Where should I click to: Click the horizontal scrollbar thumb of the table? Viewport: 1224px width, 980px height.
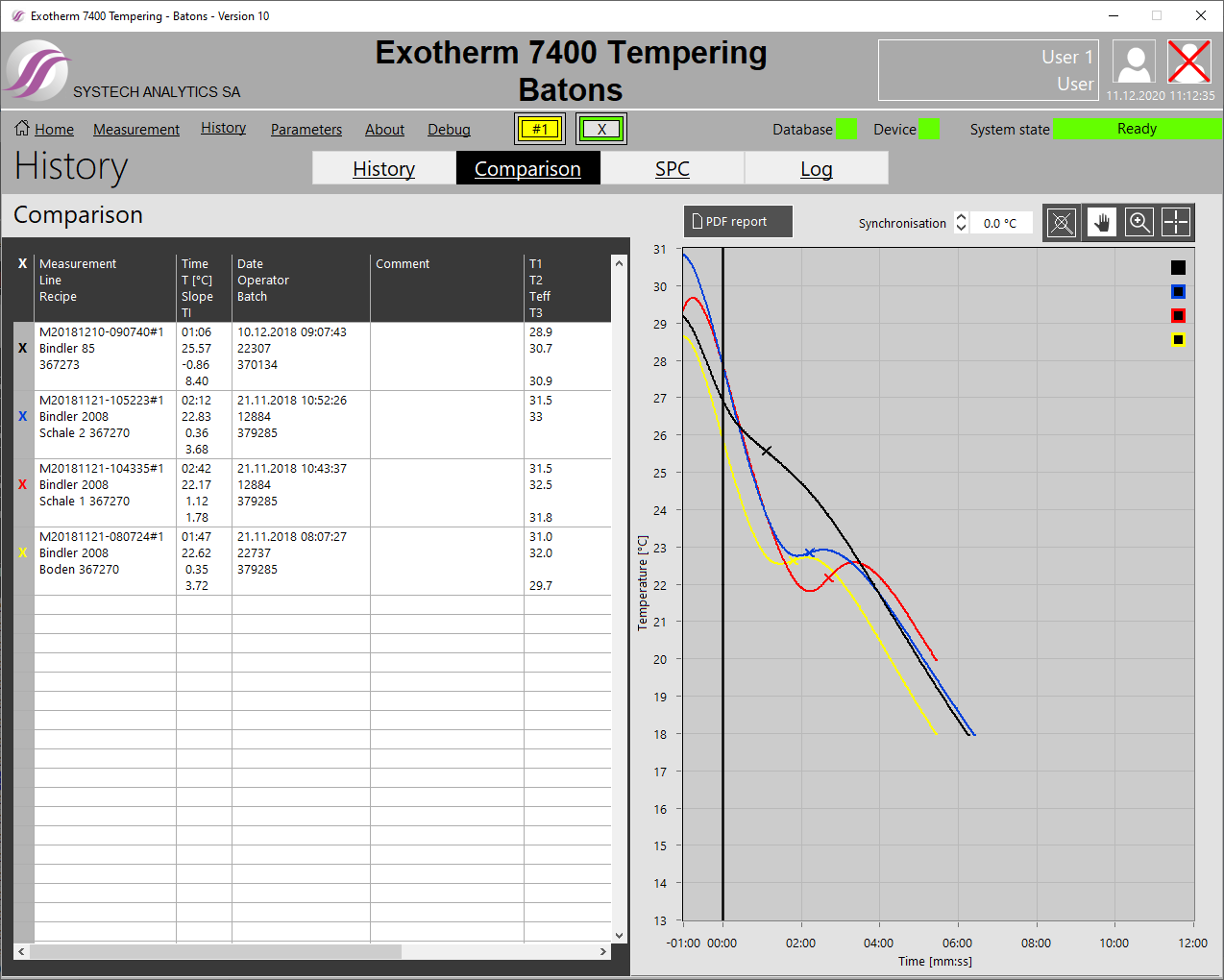click(x=216, y=951)
